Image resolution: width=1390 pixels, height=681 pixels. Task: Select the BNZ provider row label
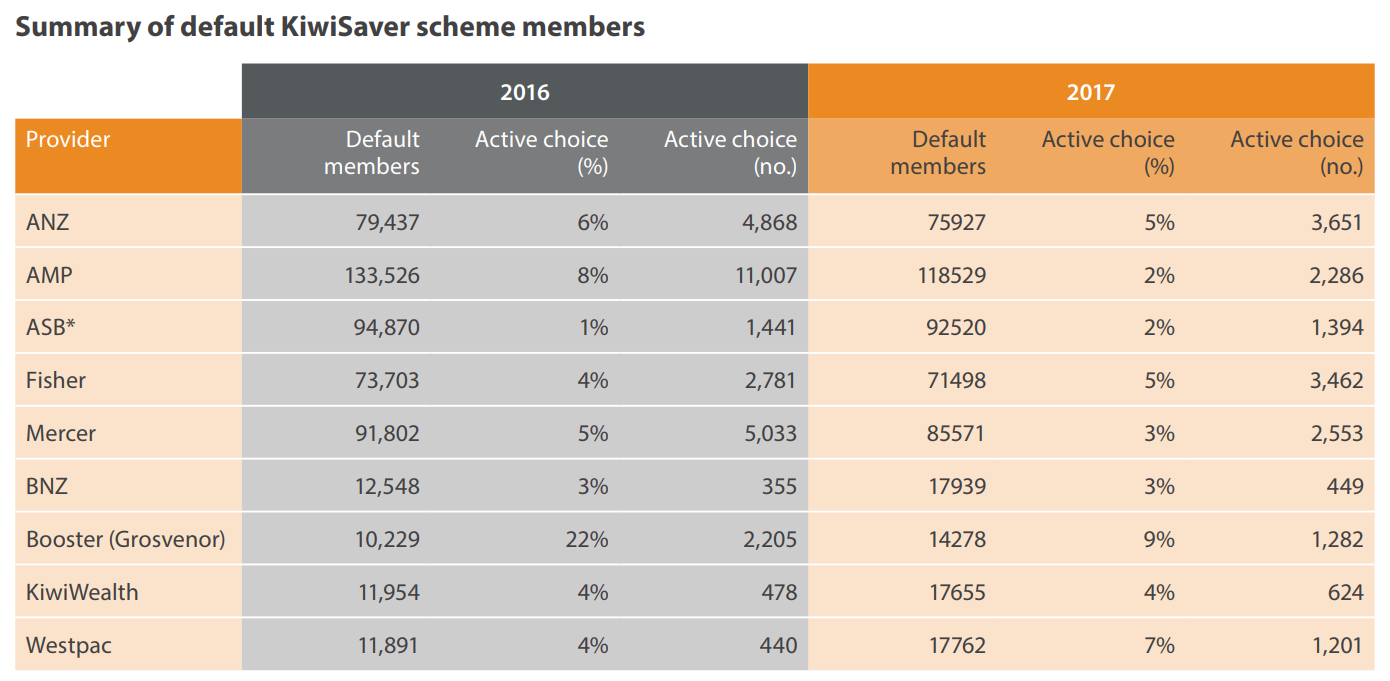point(47,486)
